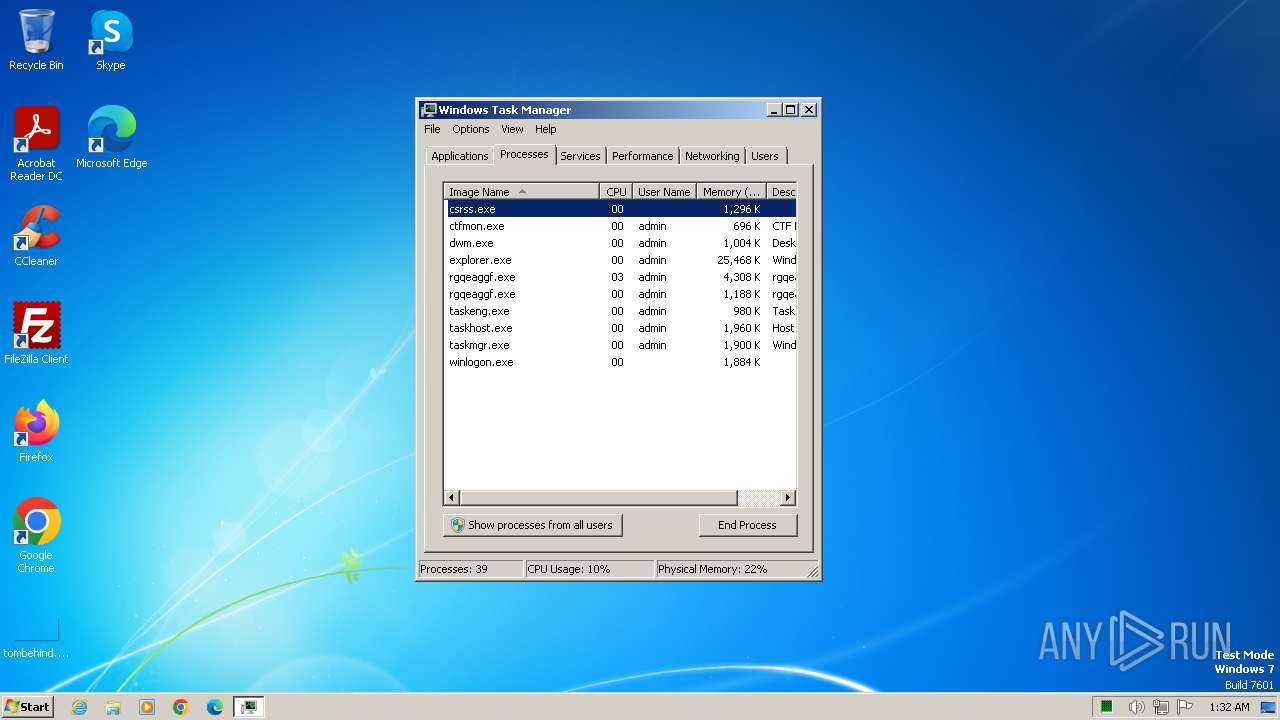
Task: Sort by the Image Name column
Action: (522, 192)
